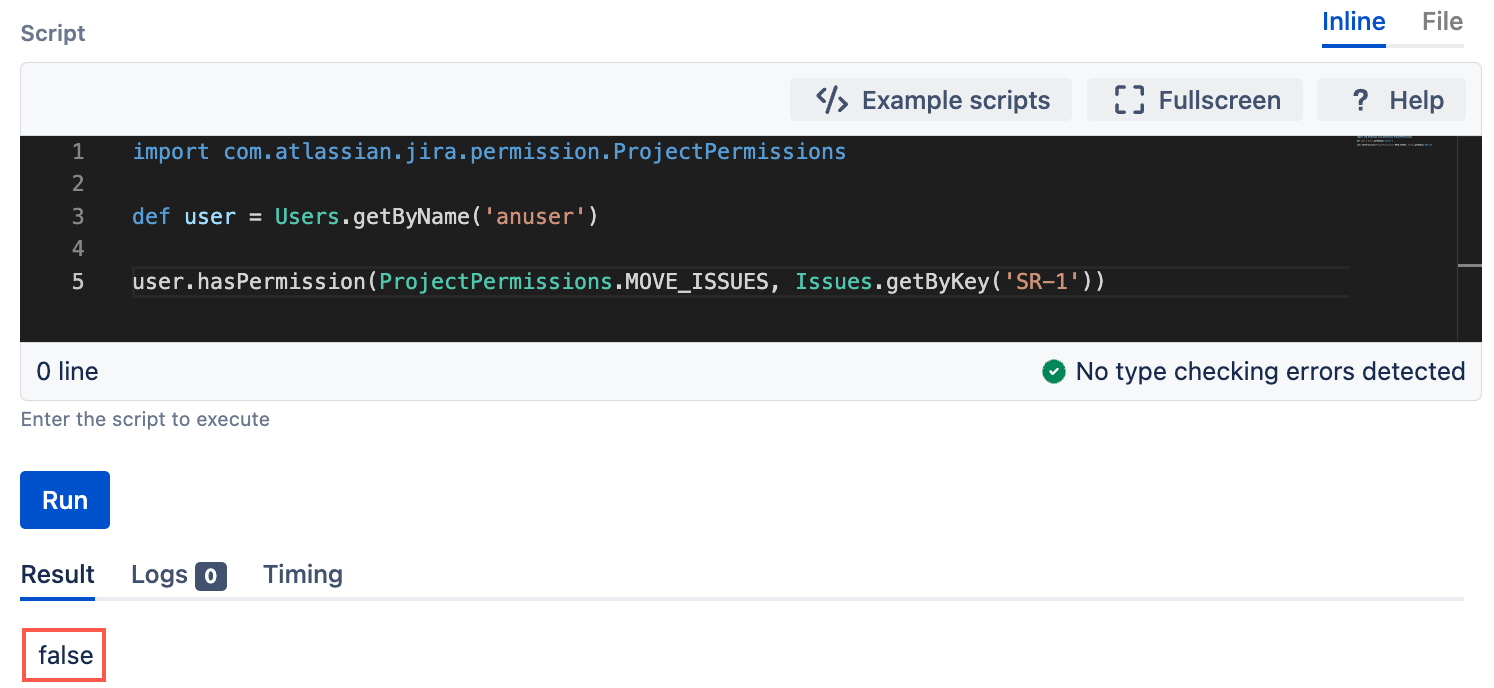
Task: Click the hasPermission method name
Action: click(x=282, y=282)
